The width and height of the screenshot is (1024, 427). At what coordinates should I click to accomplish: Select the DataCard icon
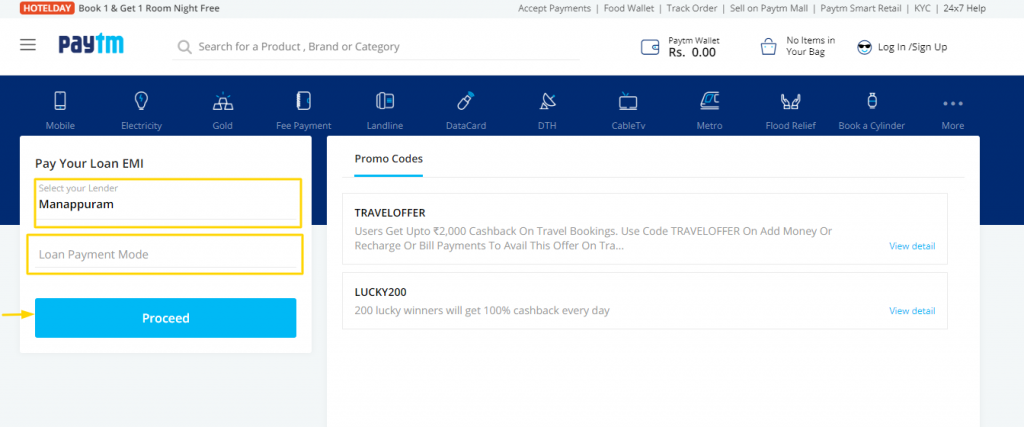(466, 101)
